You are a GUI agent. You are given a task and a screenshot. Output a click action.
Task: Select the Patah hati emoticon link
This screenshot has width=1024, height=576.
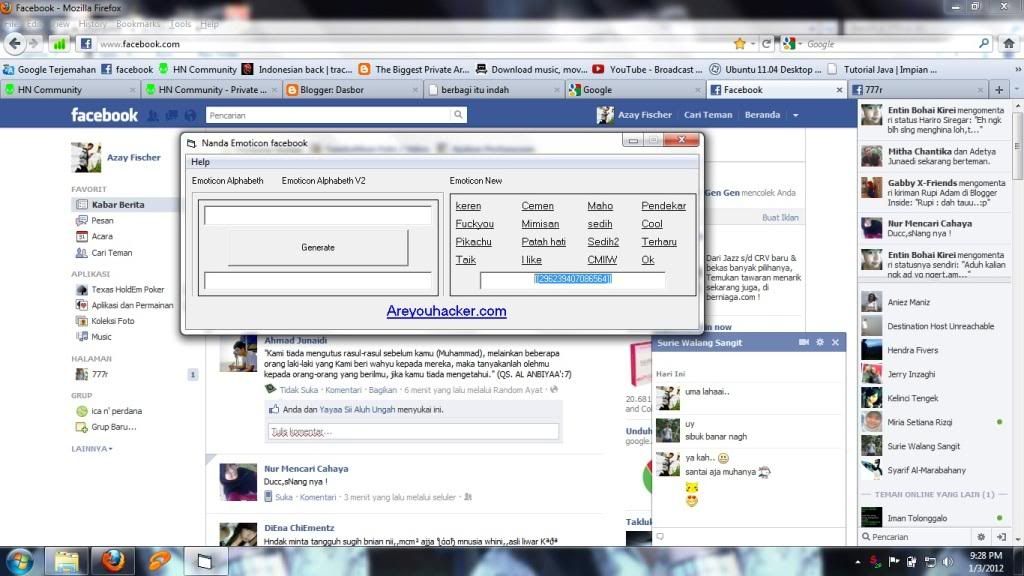543,242
